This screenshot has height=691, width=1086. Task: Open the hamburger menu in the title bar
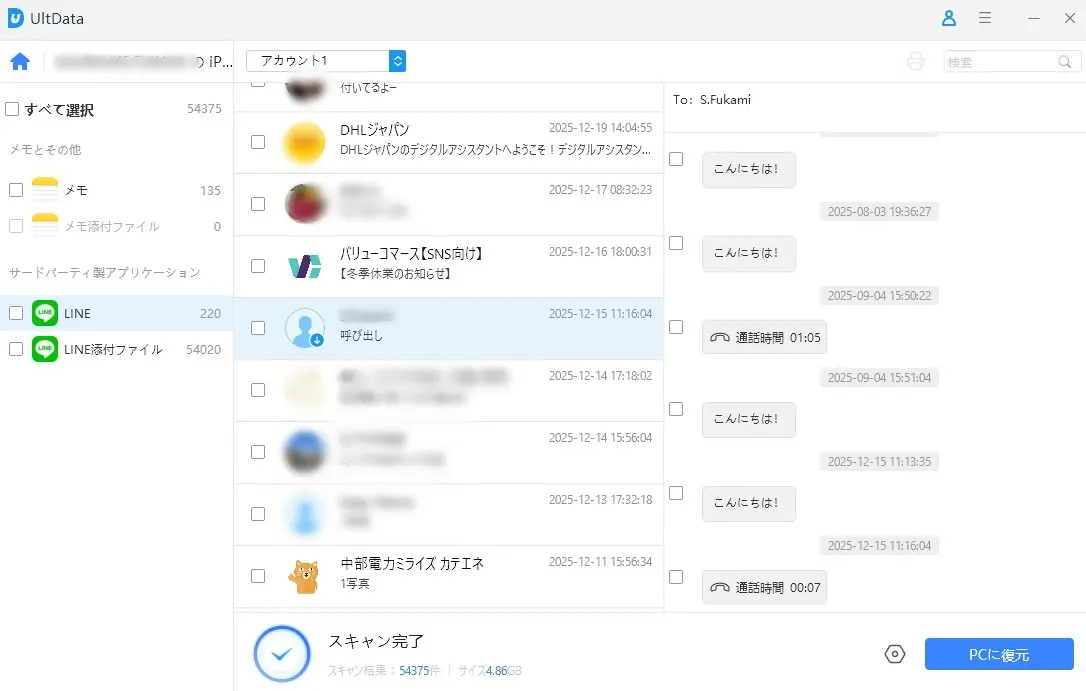tap(985, 18)
